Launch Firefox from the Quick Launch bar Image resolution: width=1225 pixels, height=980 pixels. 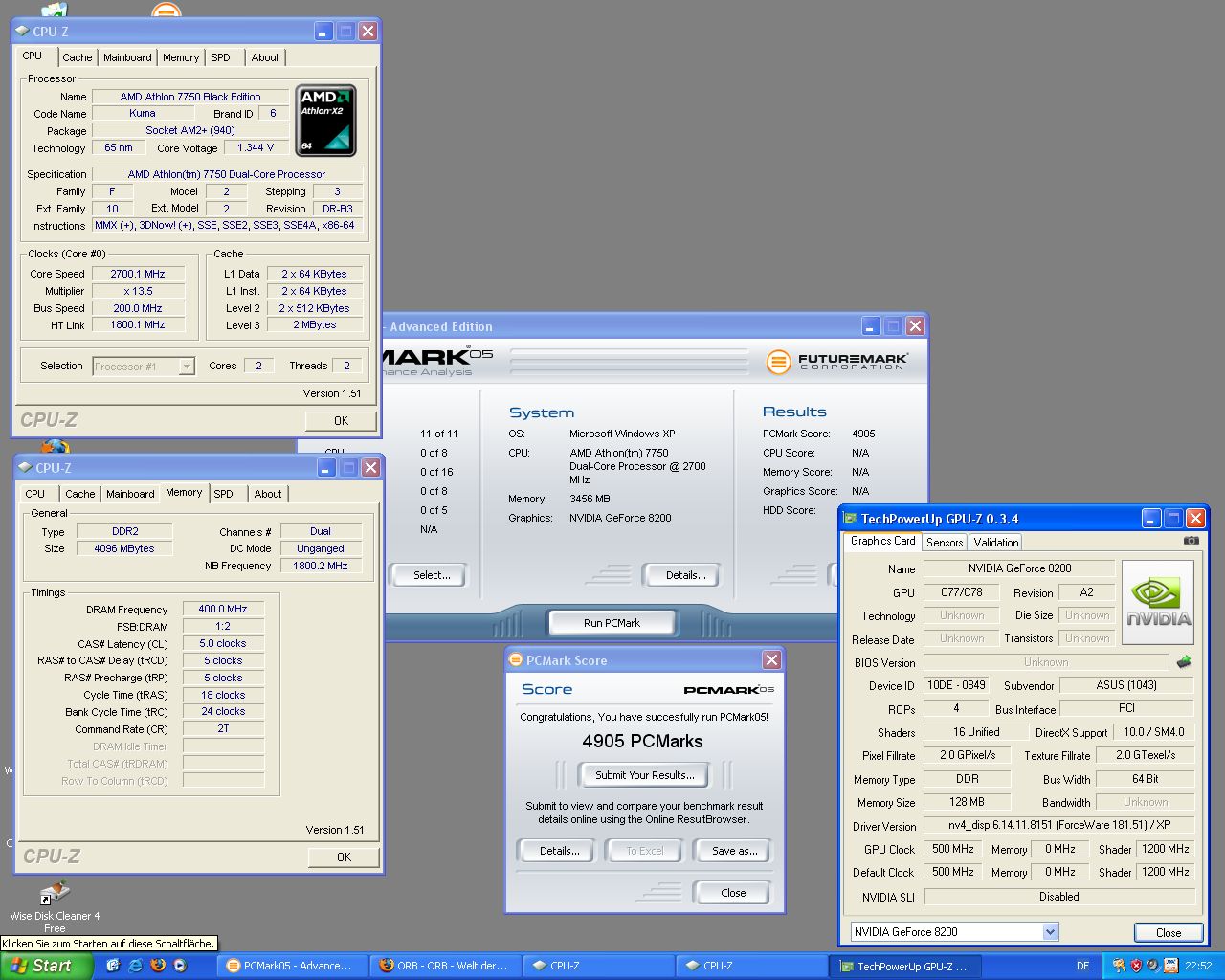(158, 966)
